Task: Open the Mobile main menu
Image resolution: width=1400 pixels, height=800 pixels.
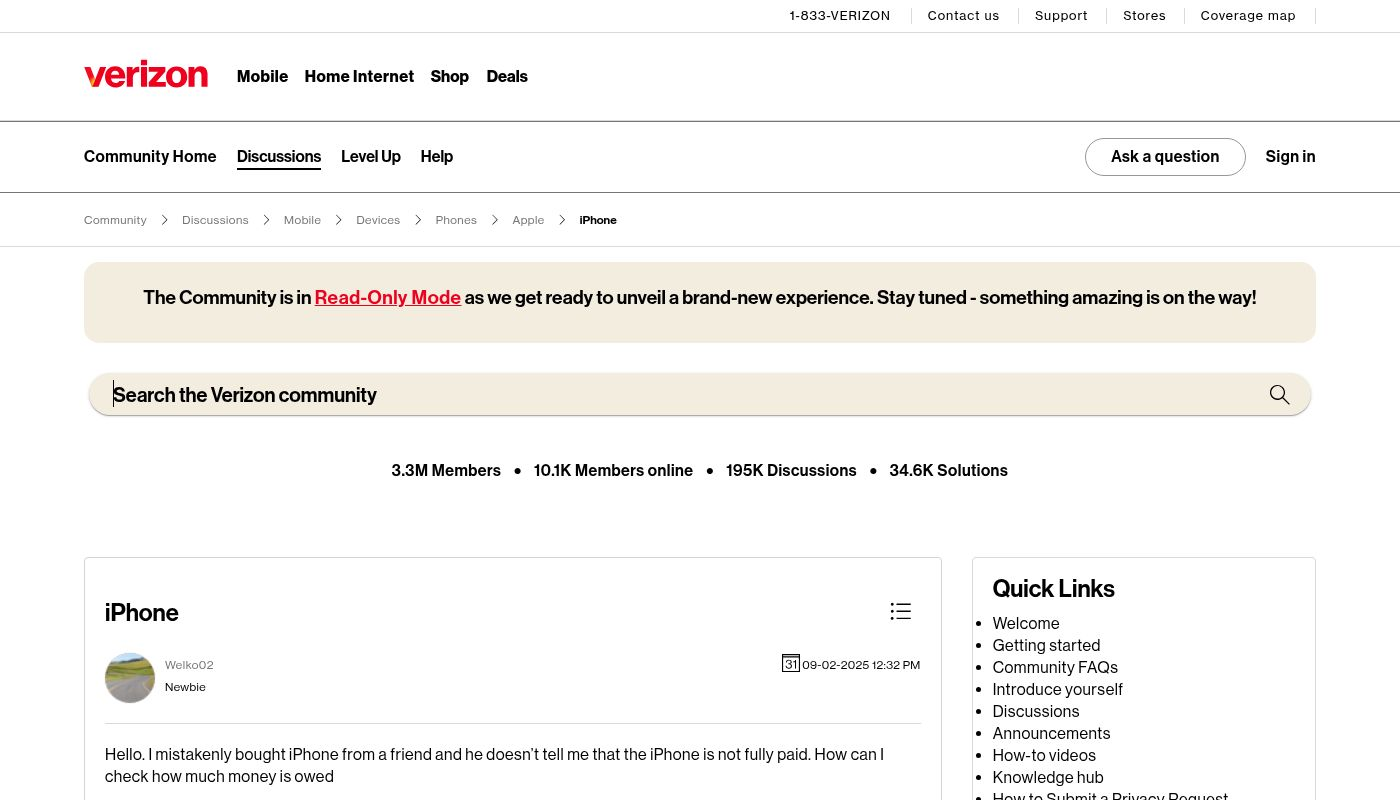Action: 262,77
